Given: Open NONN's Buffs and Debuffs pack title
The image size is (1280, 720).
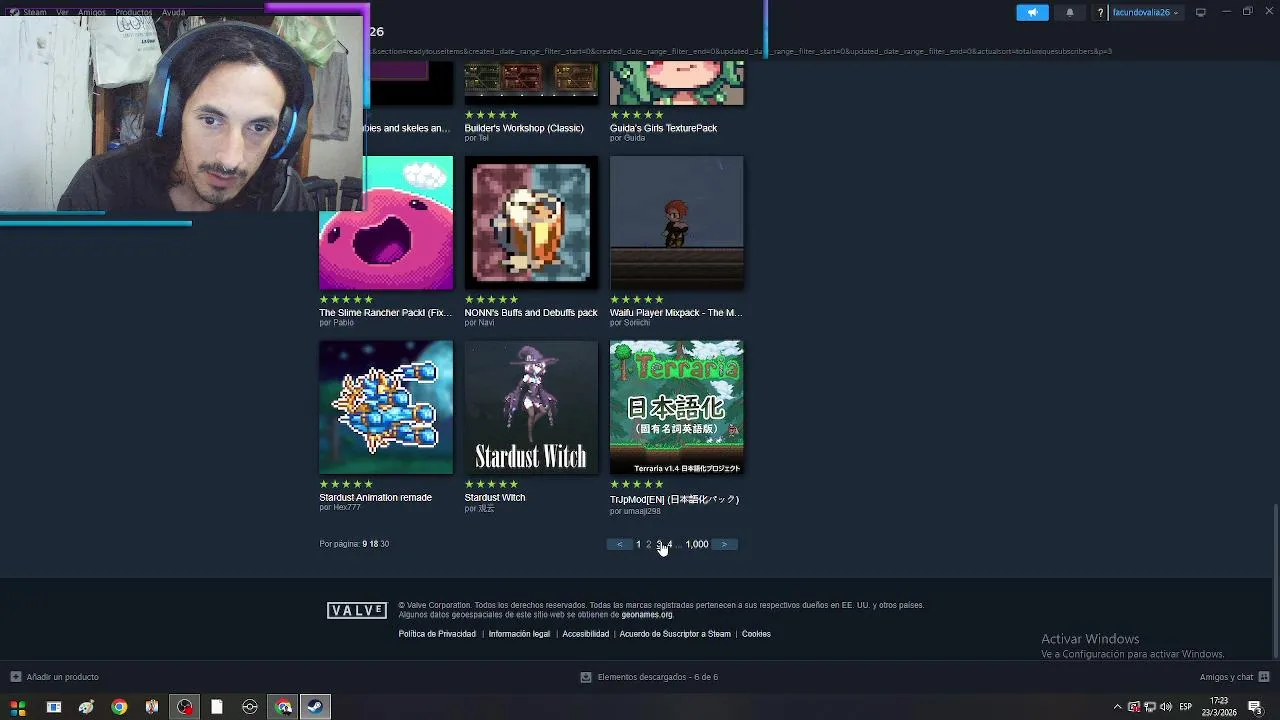Looking at the screenshot, I should 531,313.
